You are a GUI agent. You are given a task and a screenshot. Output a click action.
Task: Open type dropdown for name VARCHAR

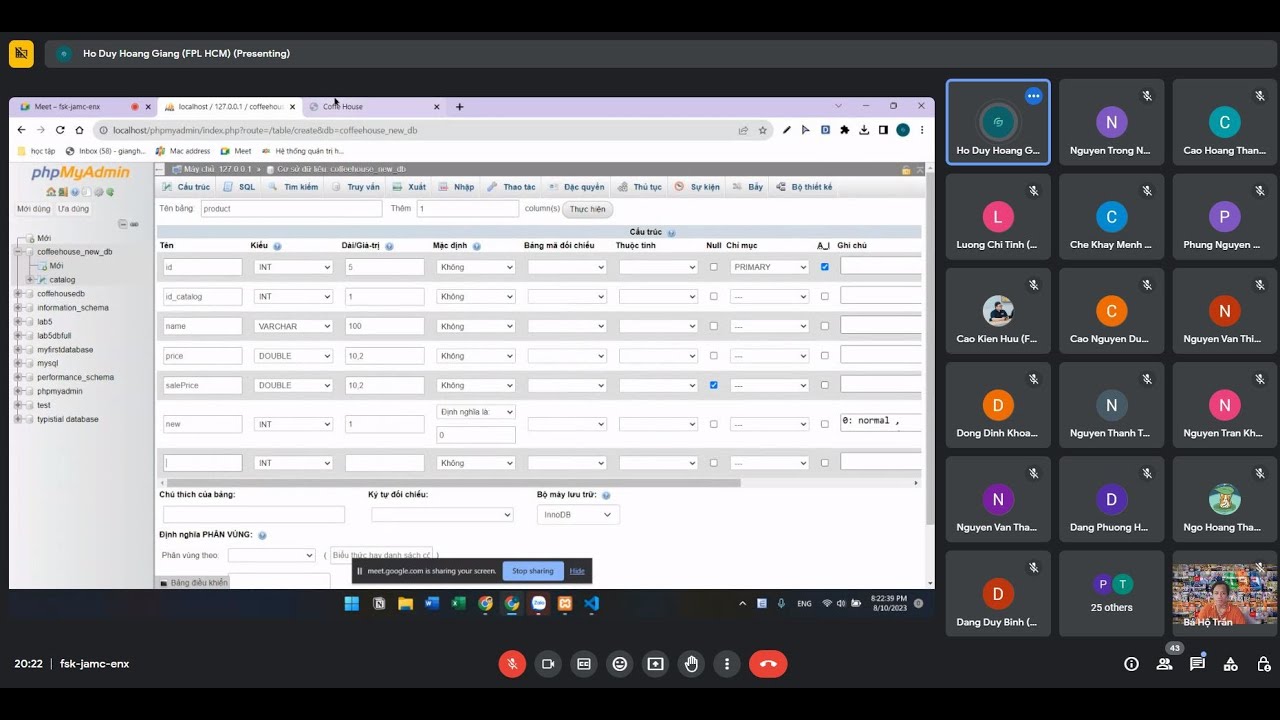pyautogui.click(x=293, y=326)
